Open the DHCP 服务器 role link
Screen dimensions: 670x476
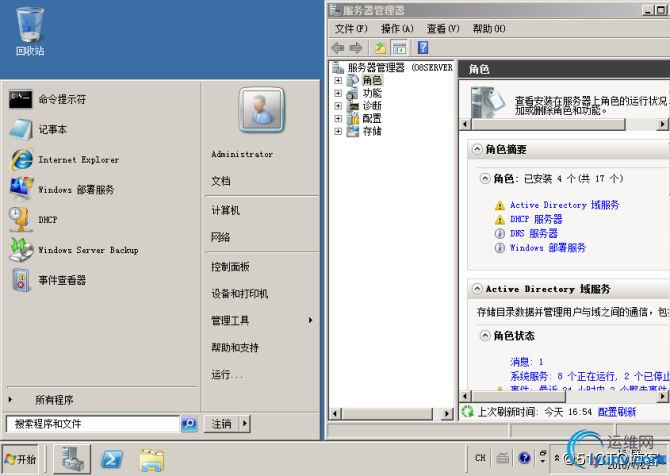(x=536, y=219)
